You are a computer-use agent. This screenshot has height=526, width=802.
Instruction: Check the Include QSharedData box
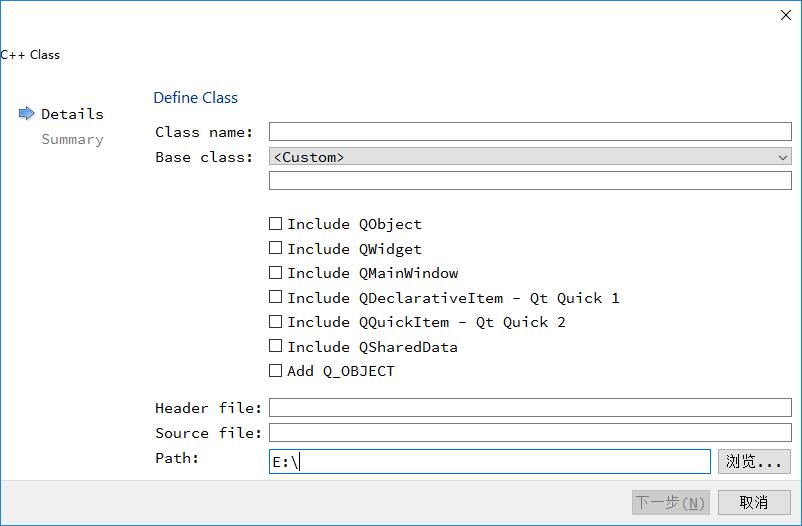276,347
